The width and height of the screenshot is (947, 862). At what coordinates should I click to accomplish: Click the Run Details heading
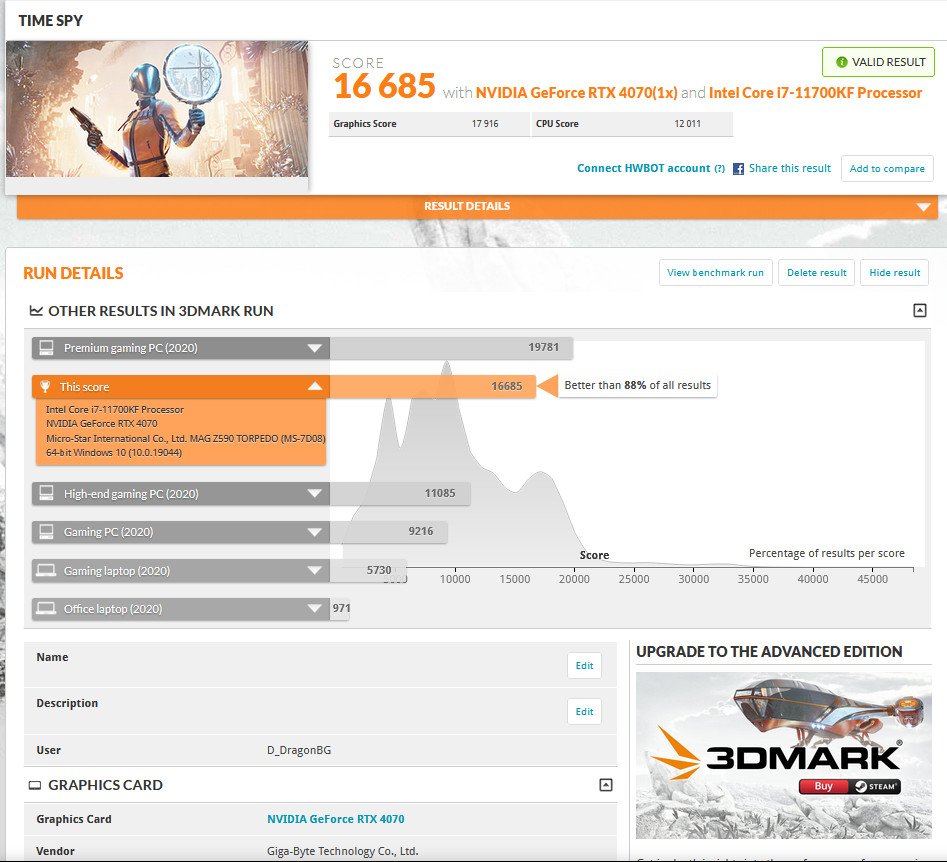click(73, 273)
